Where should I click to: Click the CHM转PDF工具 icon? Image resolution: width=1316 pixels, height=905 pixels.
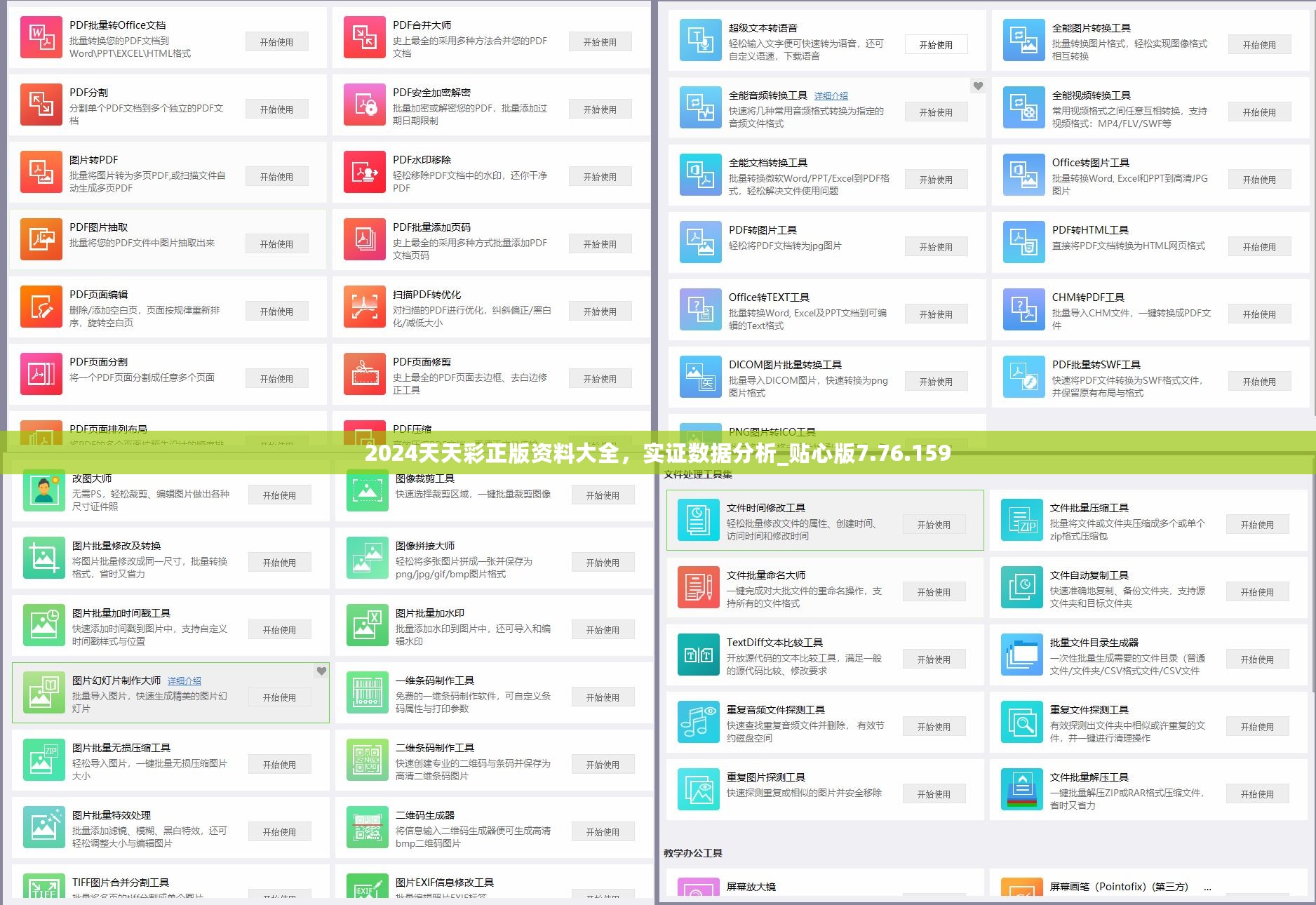[1024, 309]
